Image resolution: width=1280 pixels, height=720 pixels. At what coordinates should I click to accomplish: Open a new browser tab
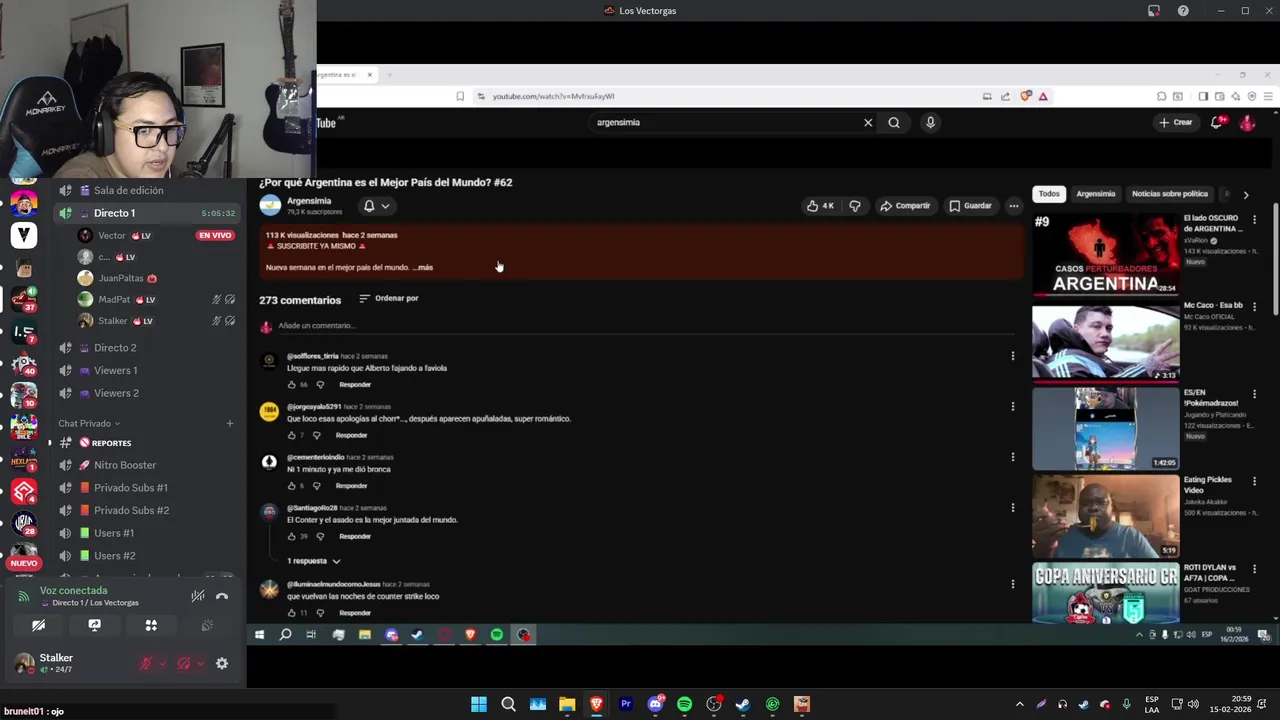coord(390,75)
